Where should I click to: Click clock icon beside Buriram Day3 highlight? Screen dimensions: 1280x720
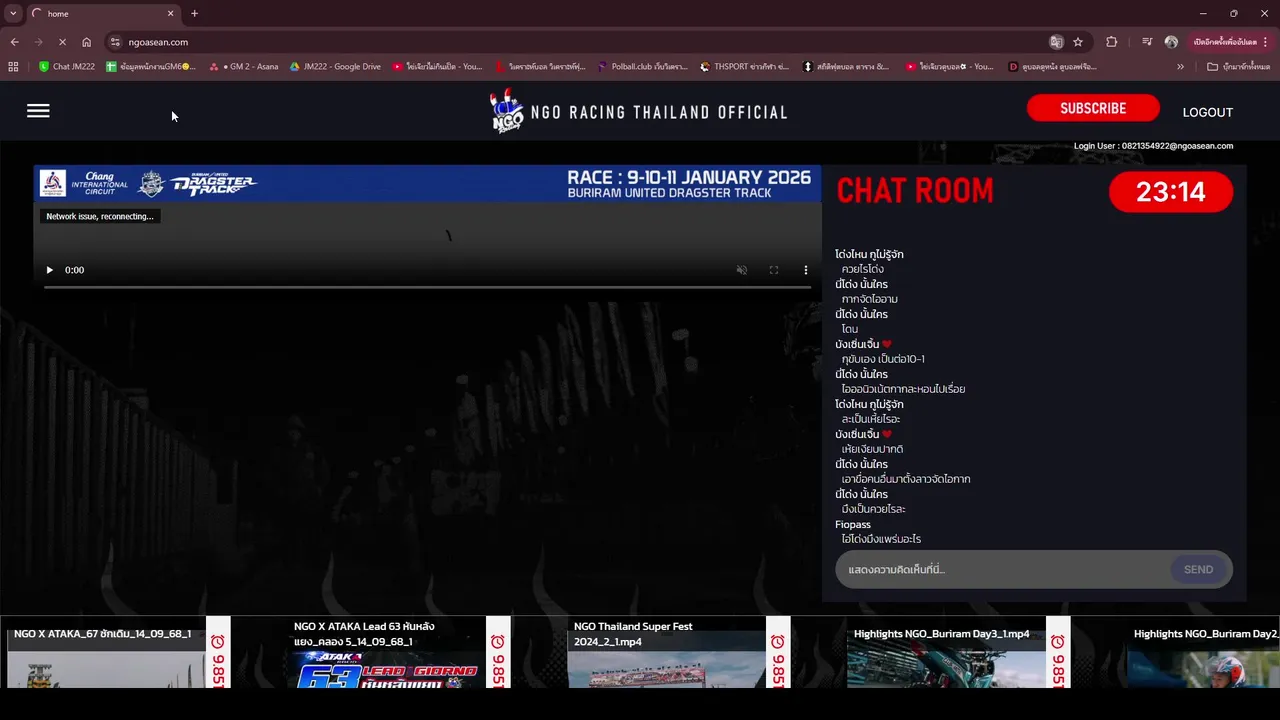click(1058, 641)
